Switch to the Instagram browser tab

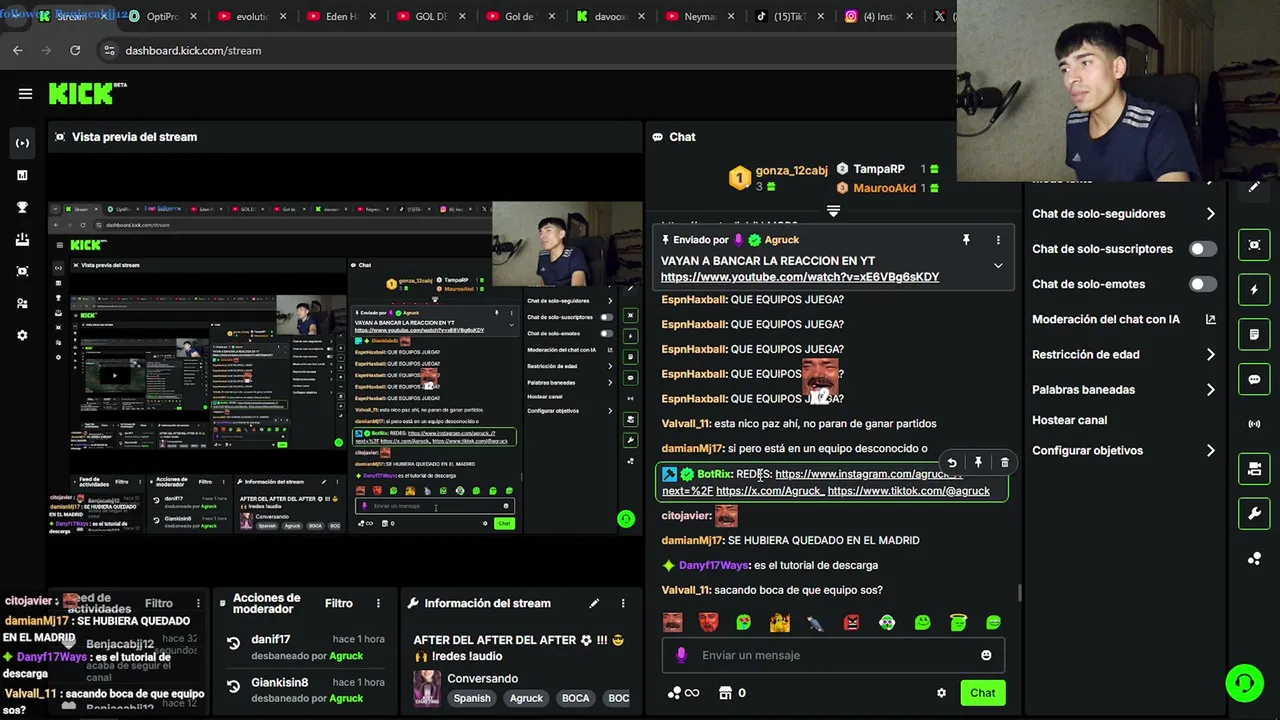click(879, 17)
